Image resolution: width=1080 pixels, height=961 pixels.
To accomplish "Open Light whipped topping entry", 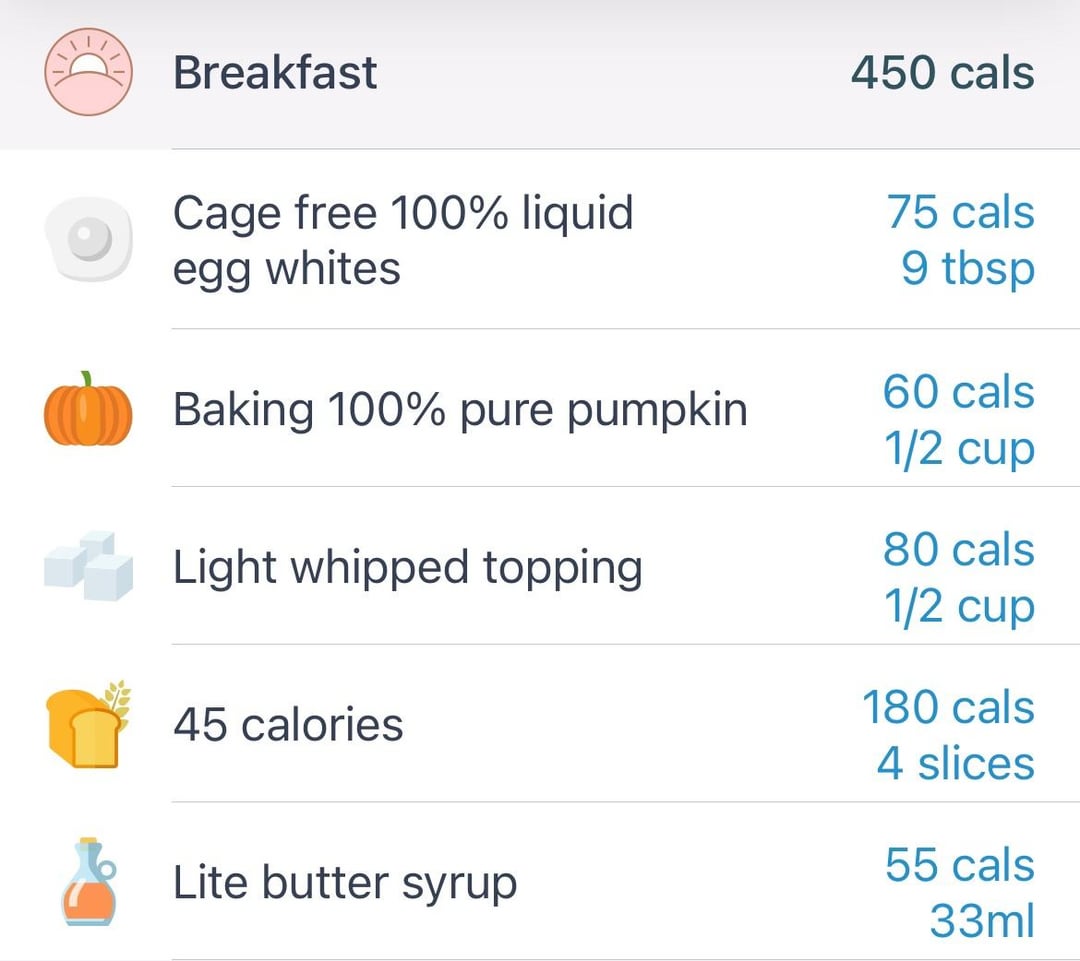I will (x=540, y=566).
